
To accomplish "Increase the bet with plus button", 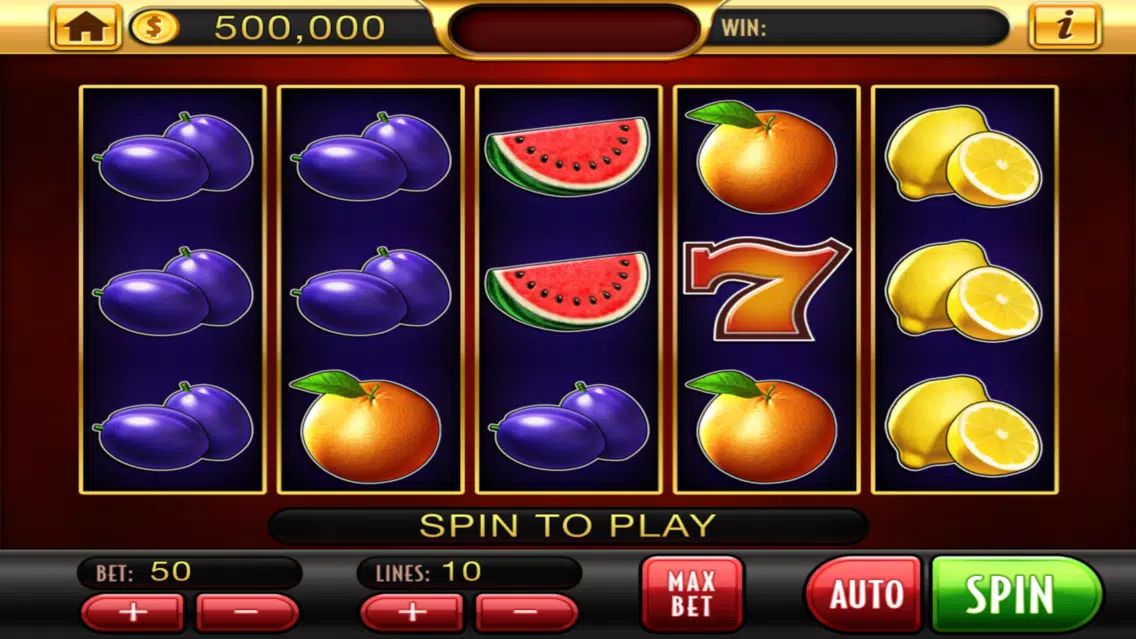I will pyautogui.click(x=133, y=612).
